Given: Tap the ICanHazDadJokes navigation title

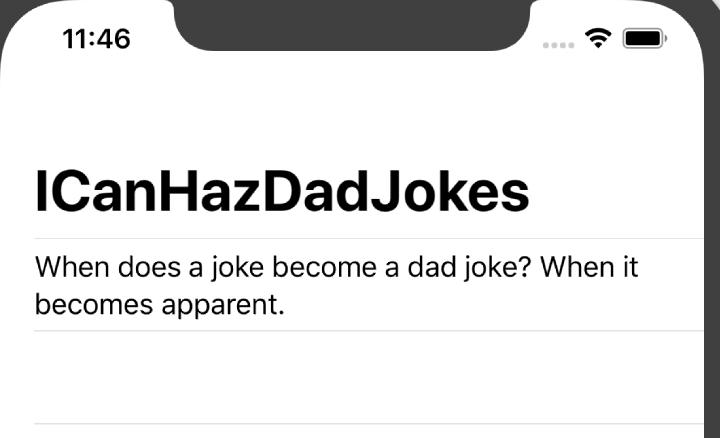Looking at the screenshot, I should coord(282,191).
